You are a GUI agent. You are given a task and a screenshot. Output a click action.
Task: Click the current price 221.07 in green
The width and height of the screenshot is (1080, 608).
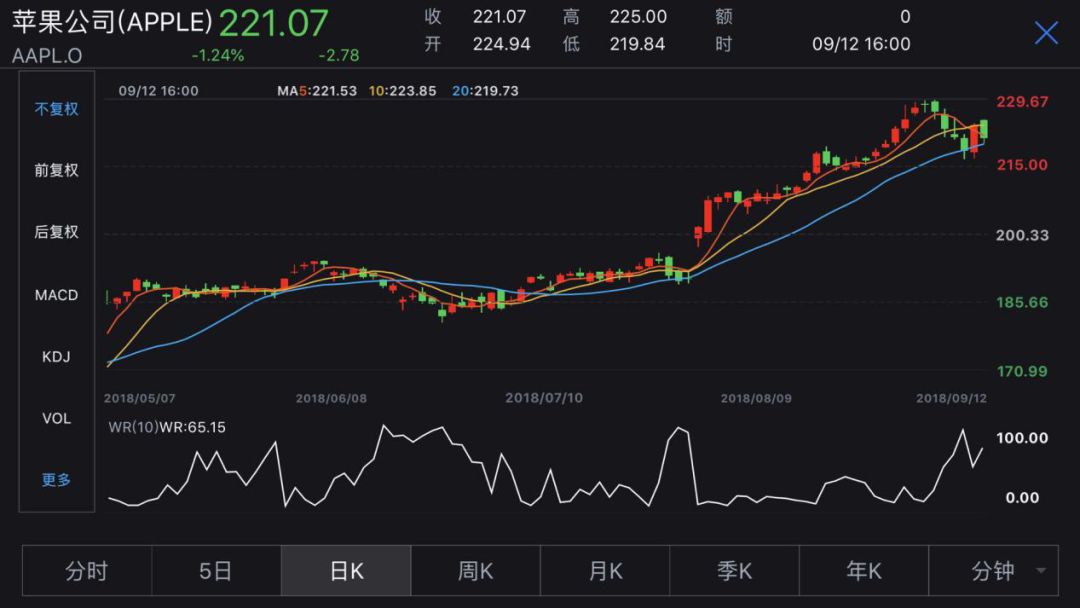[273, 23]
